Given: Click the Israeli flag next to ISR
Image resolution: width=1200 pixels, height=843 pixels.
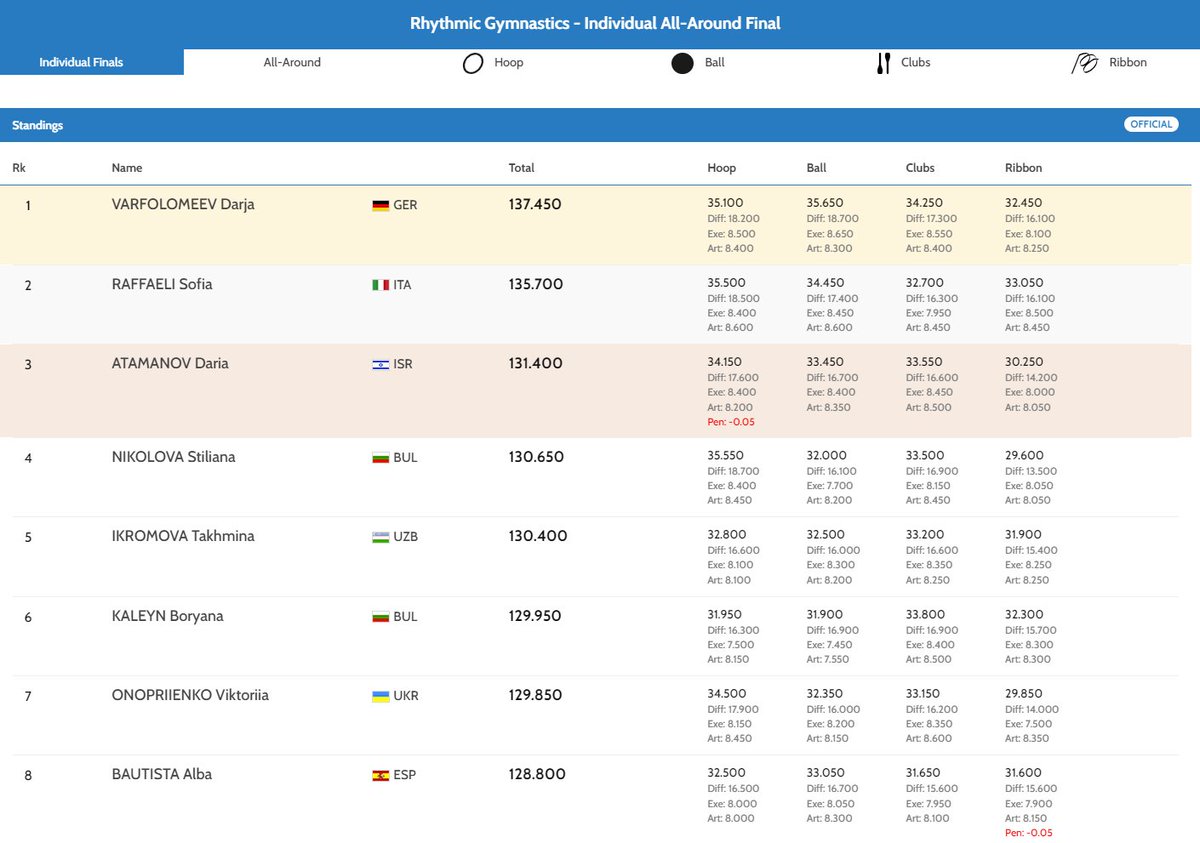Looking at the screenshot, I should tap(380, 365).
